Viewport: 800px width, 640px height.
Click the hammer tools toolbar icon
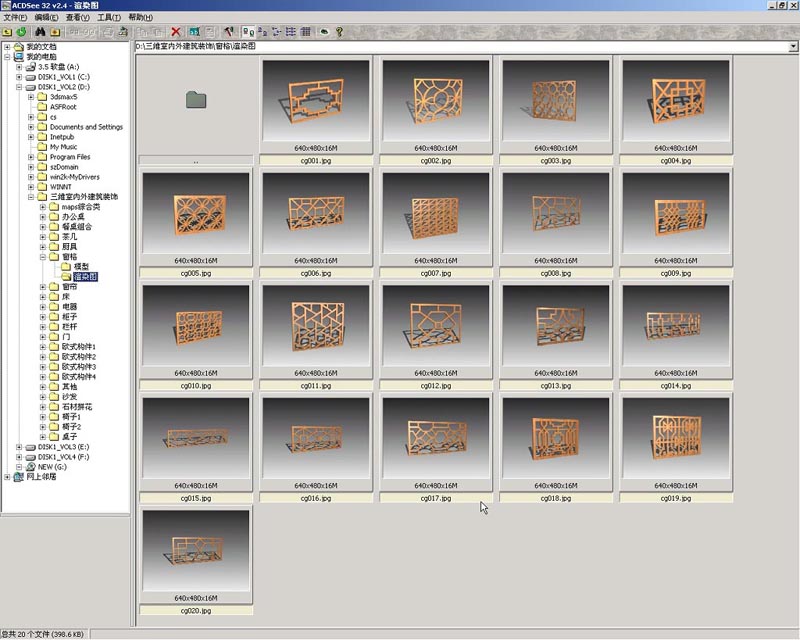(x=229, y=32)
